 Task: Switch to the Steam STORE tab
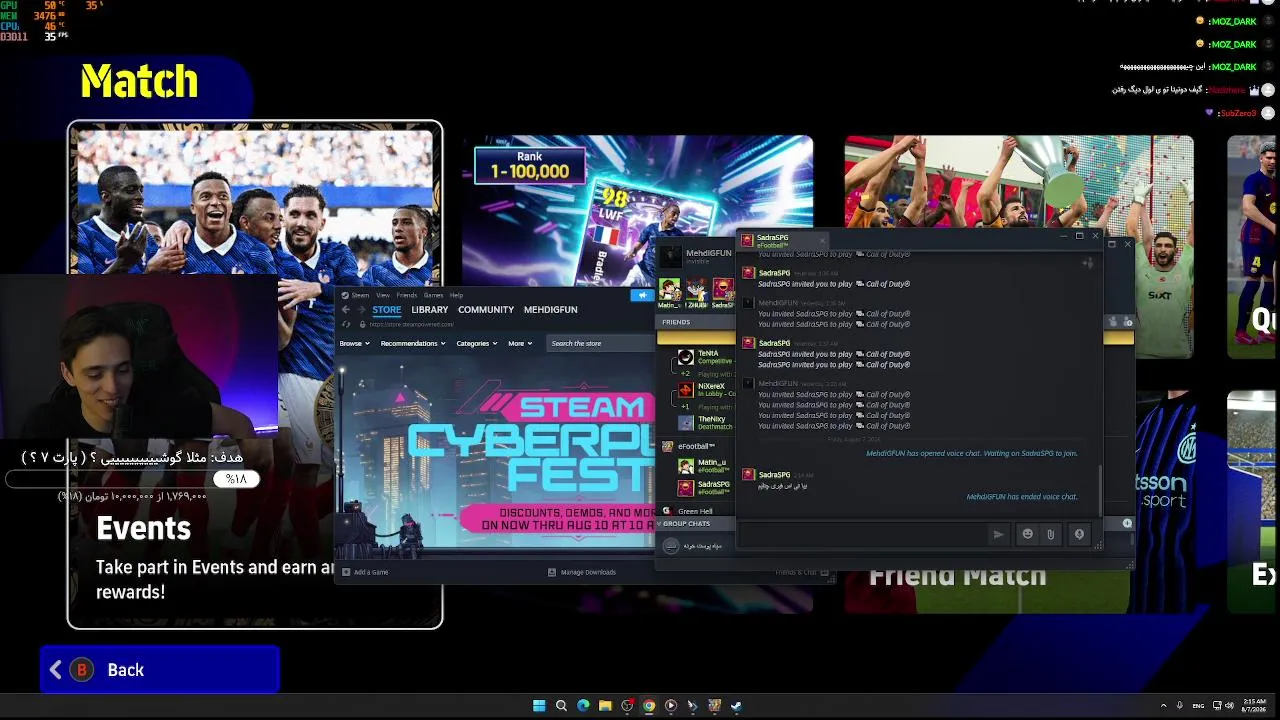coord(387,310)
